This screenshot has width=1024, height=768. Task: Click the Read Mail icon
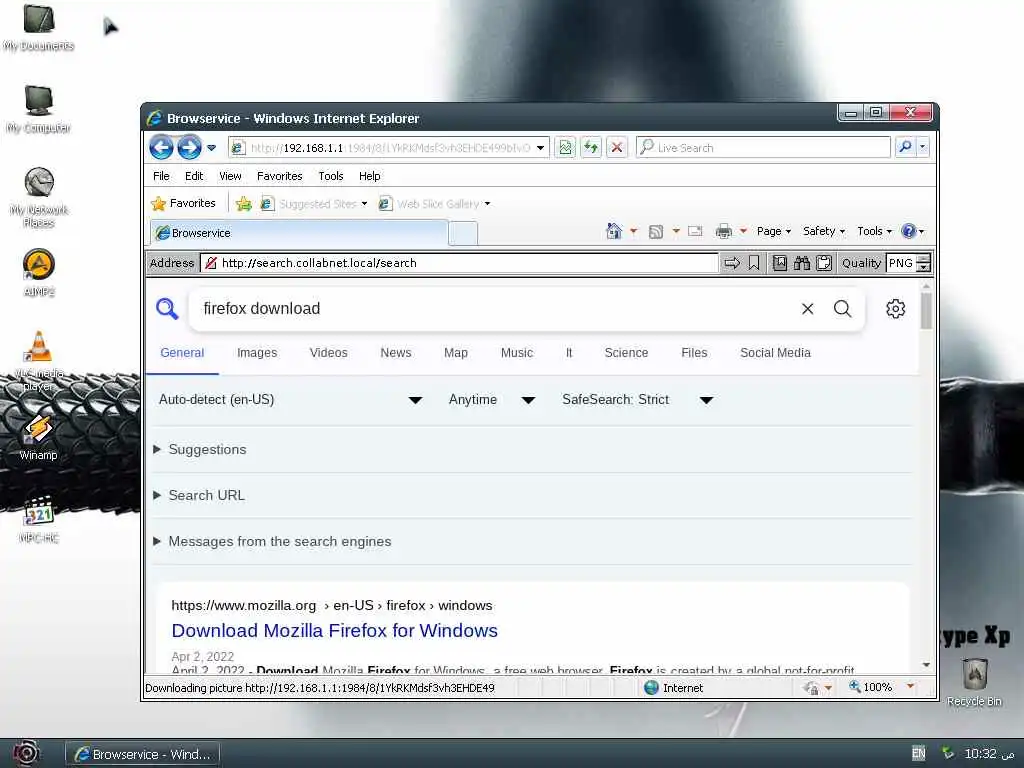click(x=696, y=231)
